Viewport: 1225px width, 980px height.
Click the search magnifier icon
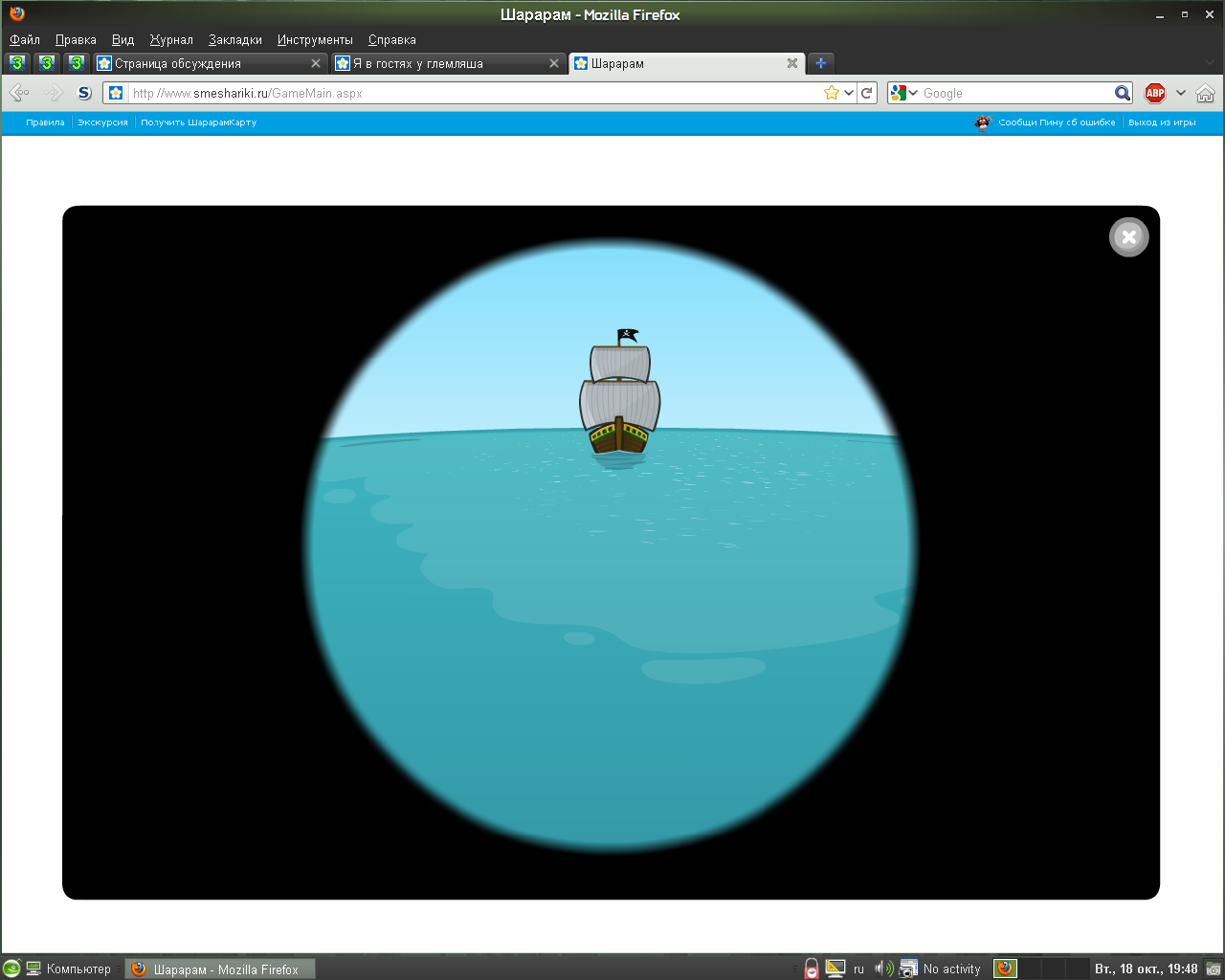pos(1123,93)
